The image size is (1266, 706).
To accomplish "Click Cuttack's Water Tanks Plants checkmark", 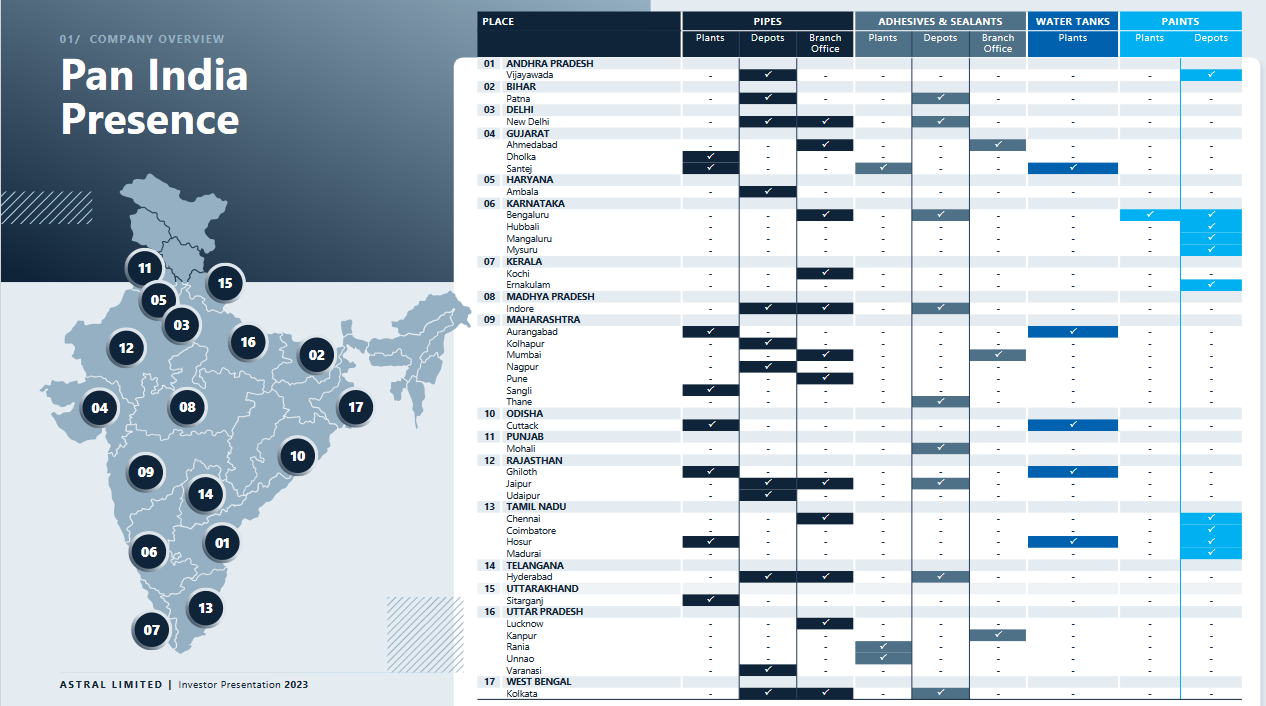I will point(1072,425).
